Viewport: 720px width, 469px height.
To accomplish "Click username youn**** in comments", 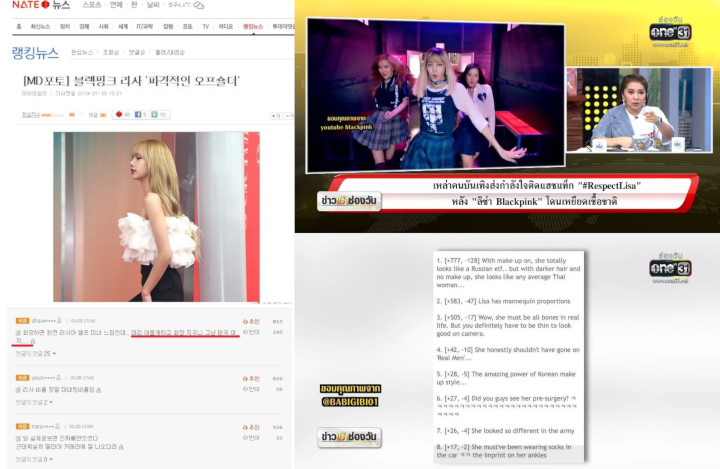I will (43, 378).
